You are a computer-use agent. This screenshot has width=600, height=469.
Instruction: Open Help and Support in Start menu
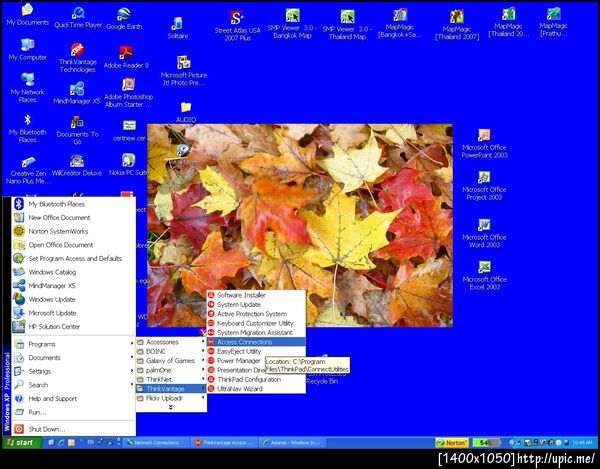(x=74, y=398)
